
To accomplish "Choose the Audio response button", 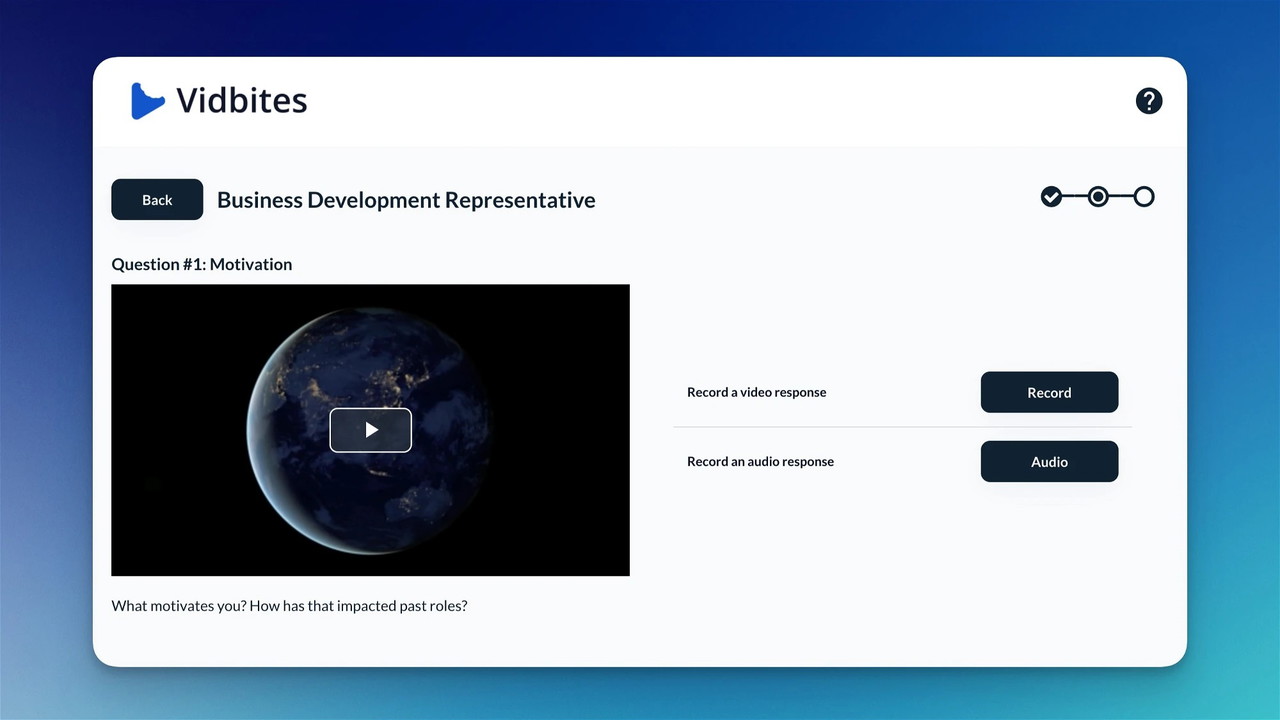I will (x=1049, y=462).
